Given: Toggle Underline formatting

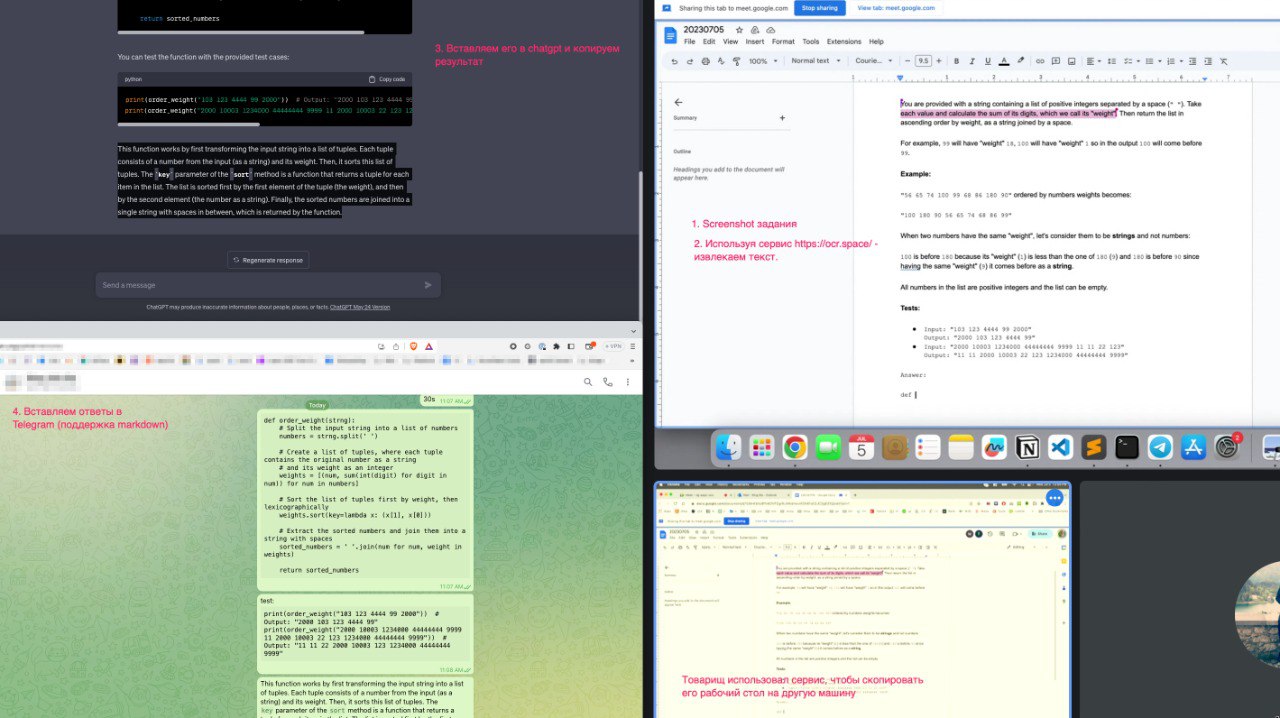Looking at the screenshot, I should pyautogui.click(x=988, y=61).
